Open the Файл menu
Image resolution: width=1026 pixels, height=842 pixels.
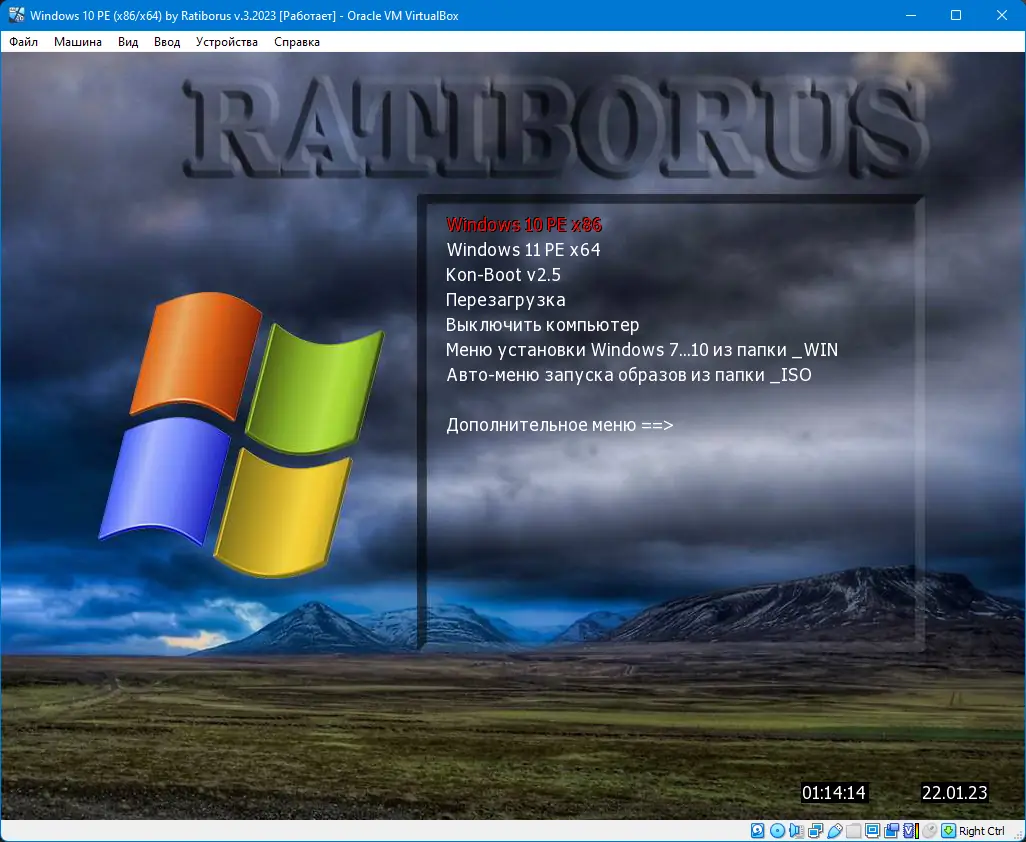(x=24, y=42)
